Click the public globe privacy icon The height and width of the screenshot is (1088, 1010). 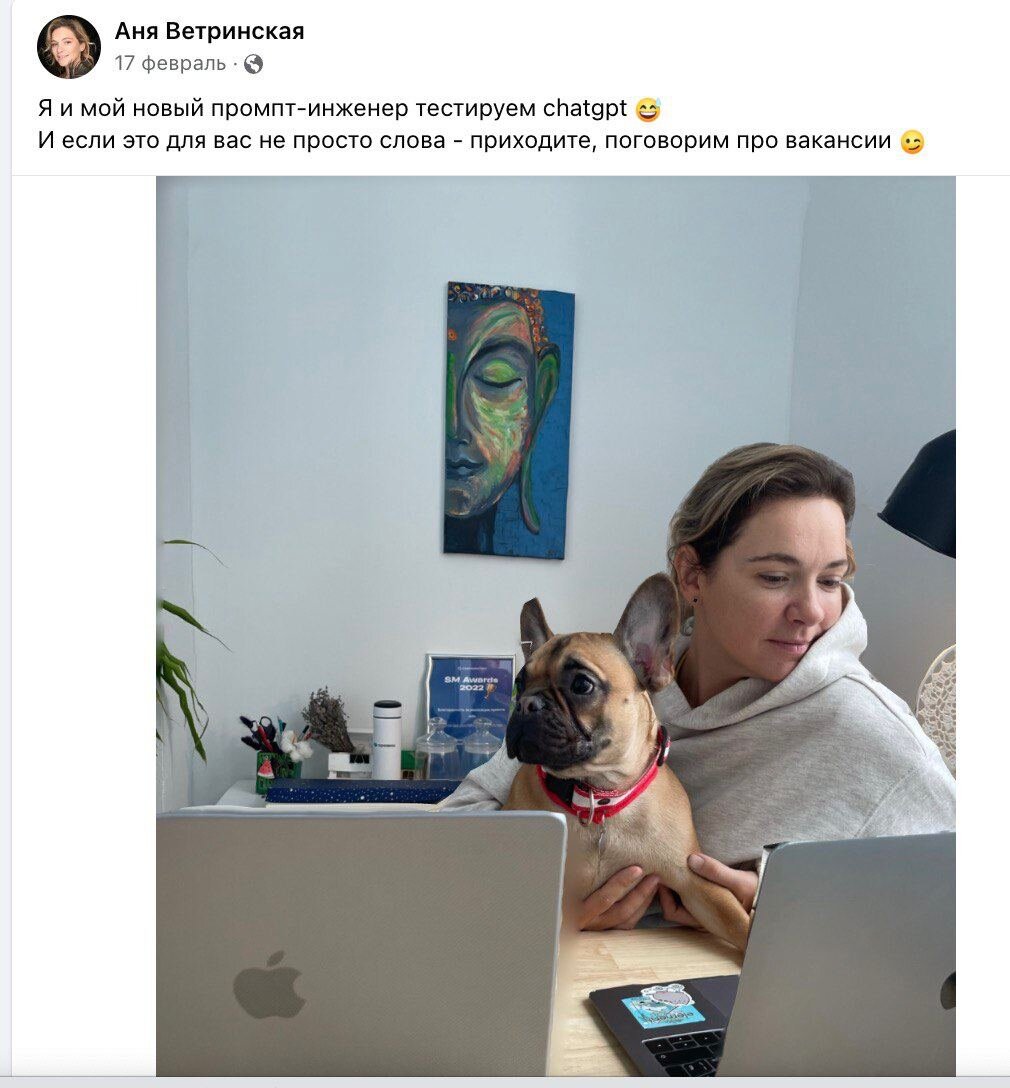[254, 64]
